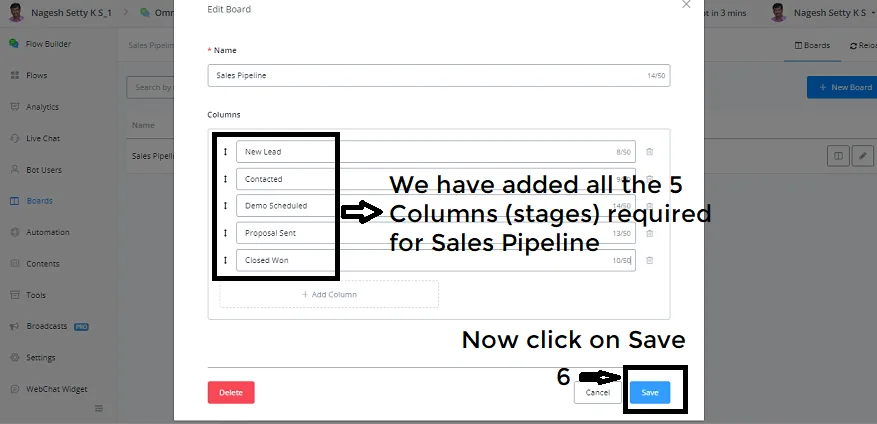Click the trash icon beside Proposal Sent

(649, 233)
